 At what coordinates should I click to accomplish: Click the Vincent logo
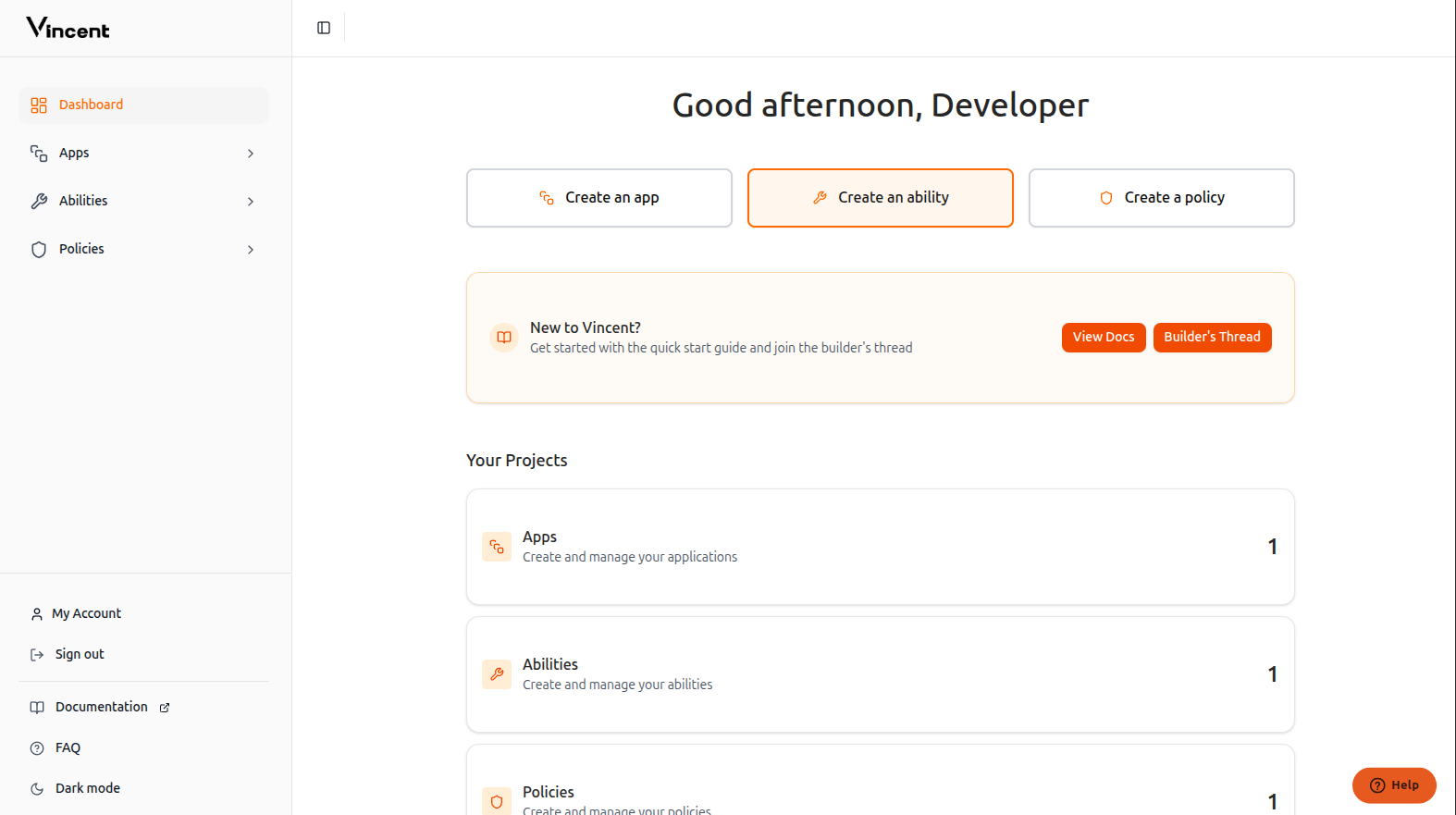point(68,28)
